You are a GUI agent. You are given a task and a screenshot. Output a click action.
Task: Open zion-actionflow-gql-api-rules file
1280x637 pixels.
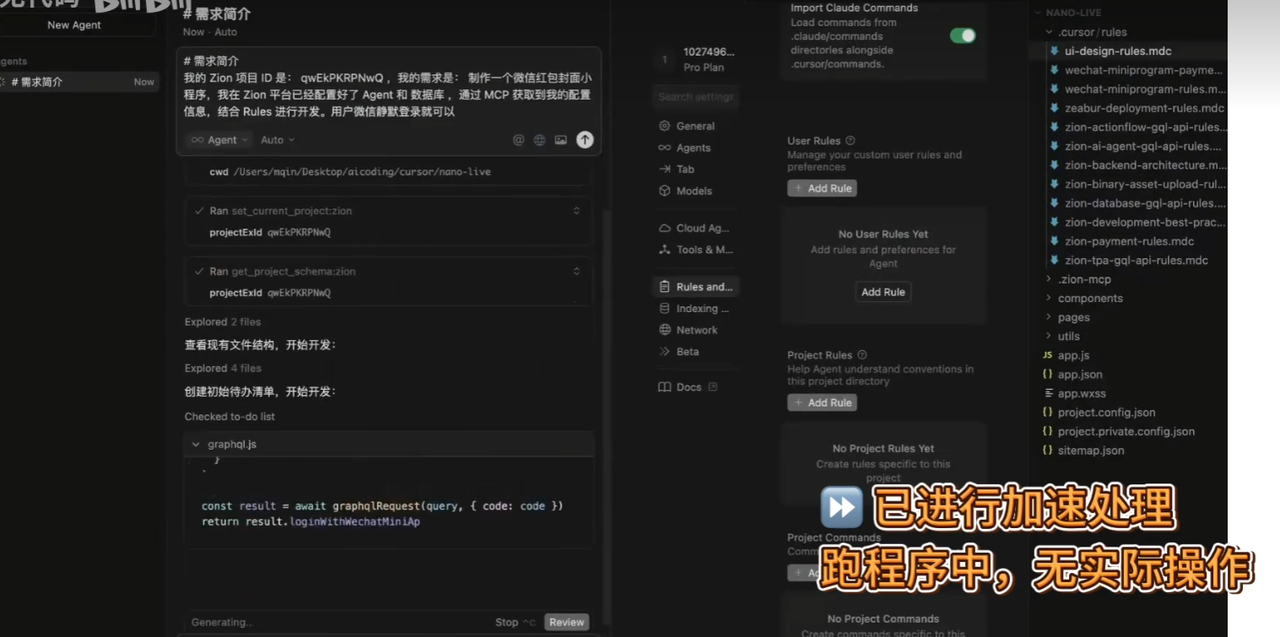click(x=1143, y=127)
